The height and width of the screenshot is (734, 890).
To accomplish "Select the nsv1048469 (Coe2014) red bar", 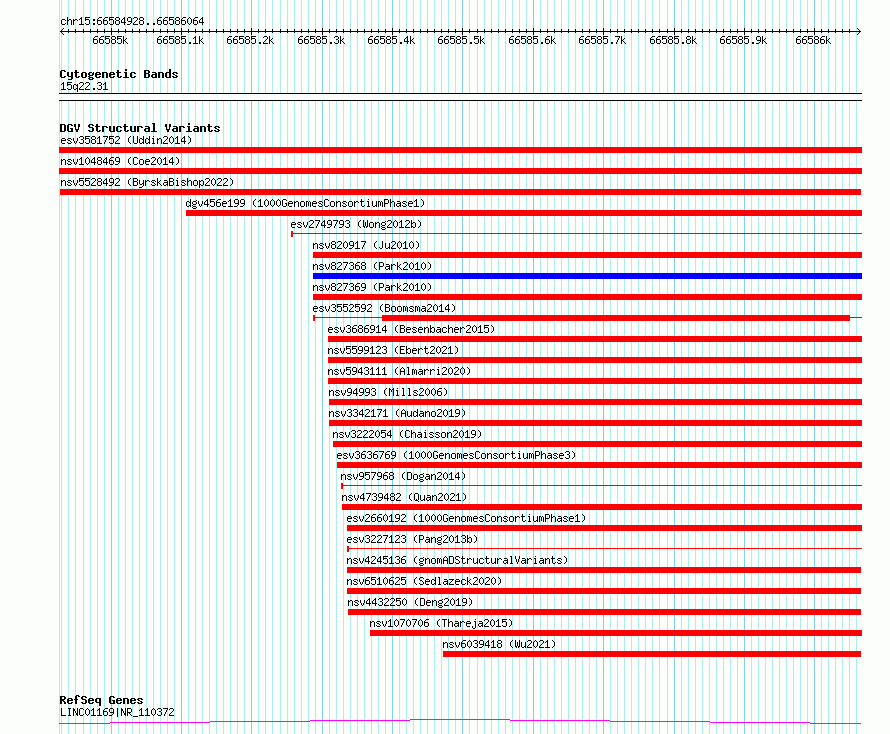I will click(460, 171).
